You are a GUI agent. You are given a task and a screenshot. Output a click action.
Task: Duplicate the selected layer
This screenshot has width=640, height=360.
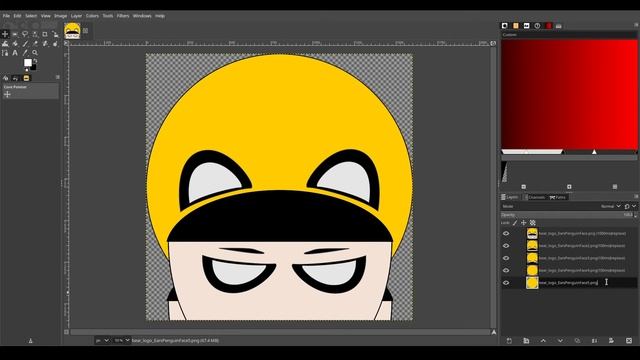[x=577, y=340]
